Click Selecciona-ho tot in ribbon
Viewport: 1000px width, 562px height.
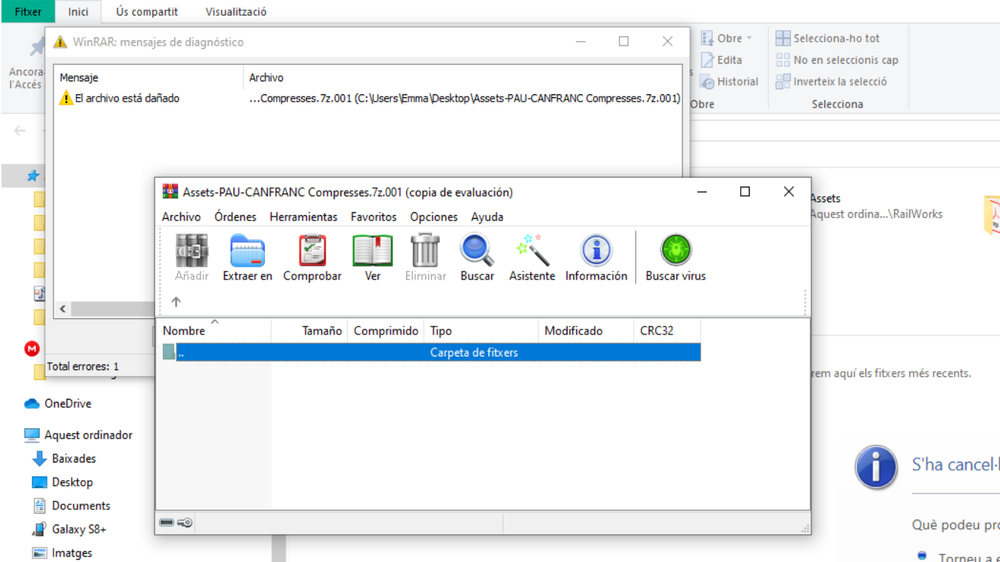click(x=827, y=38)
